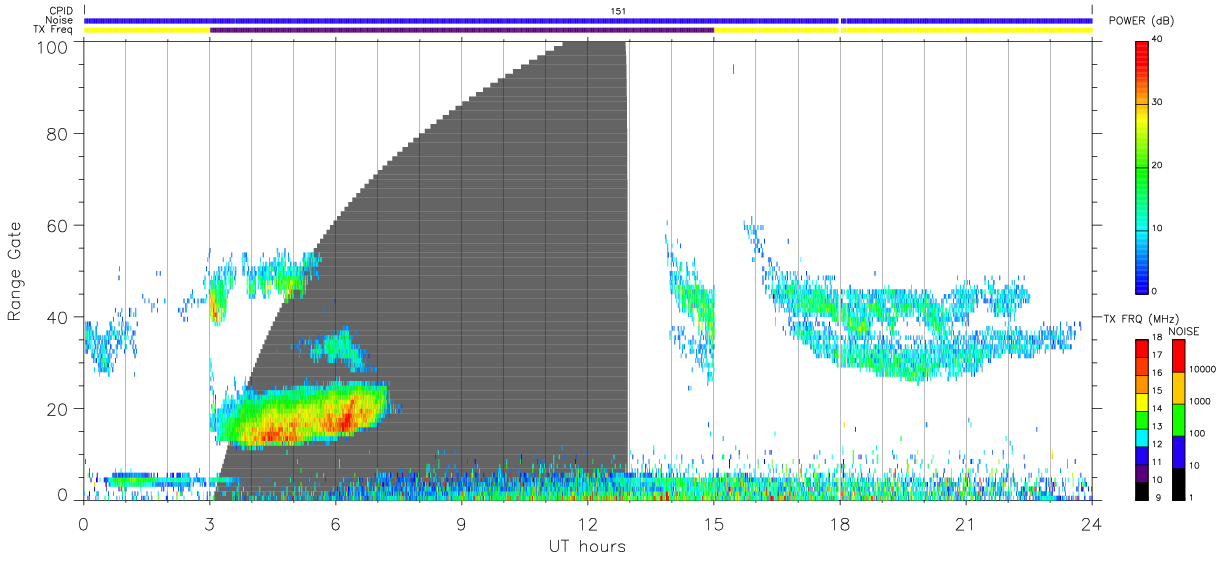
Task: Click the Range Gate axis title
Action: point(15,271)
